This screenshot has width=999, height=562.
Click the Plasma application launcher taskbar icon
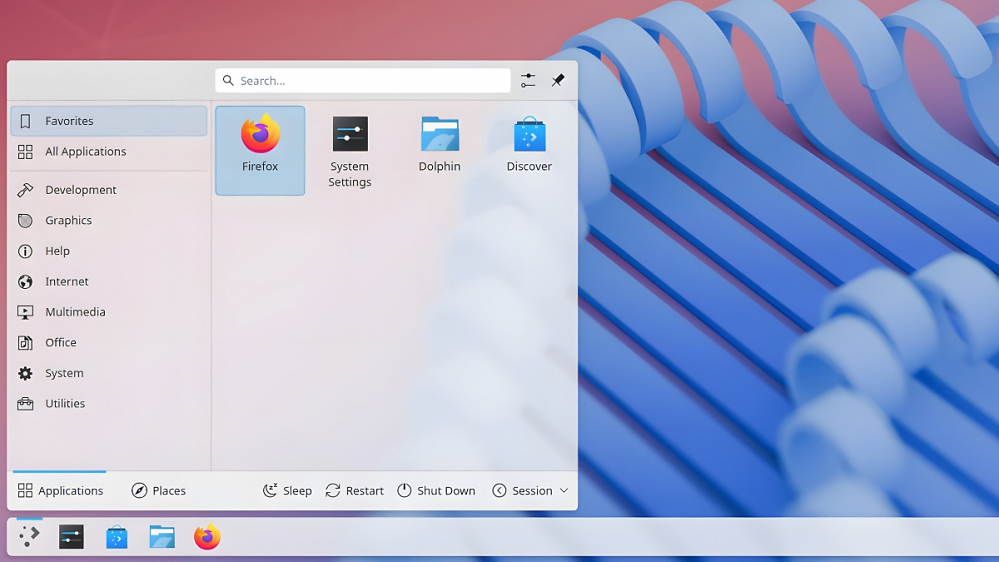point(29,537)
